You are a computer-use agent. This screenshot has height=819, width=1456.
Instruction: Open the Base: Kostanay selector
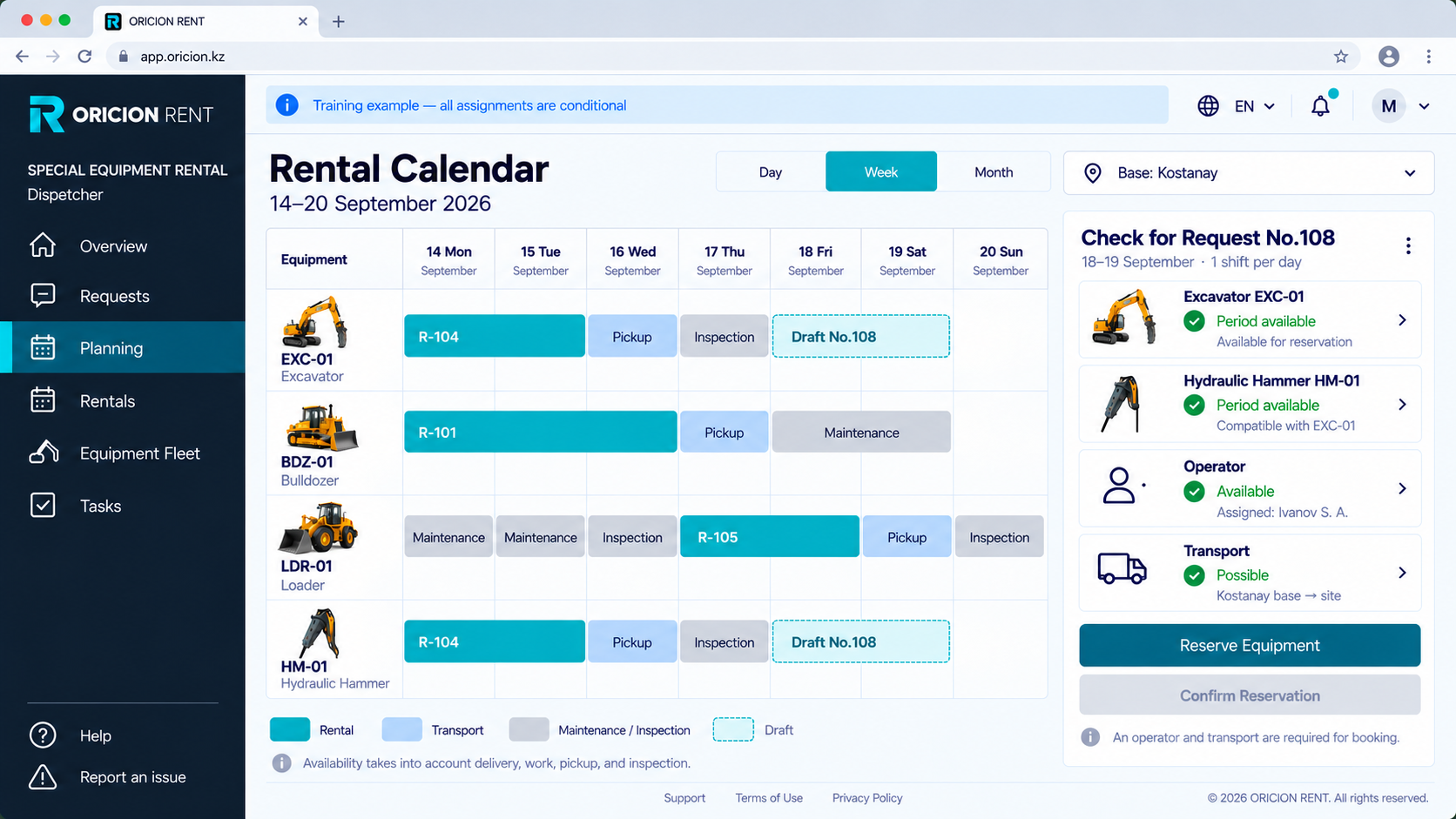pos(1249,172)
